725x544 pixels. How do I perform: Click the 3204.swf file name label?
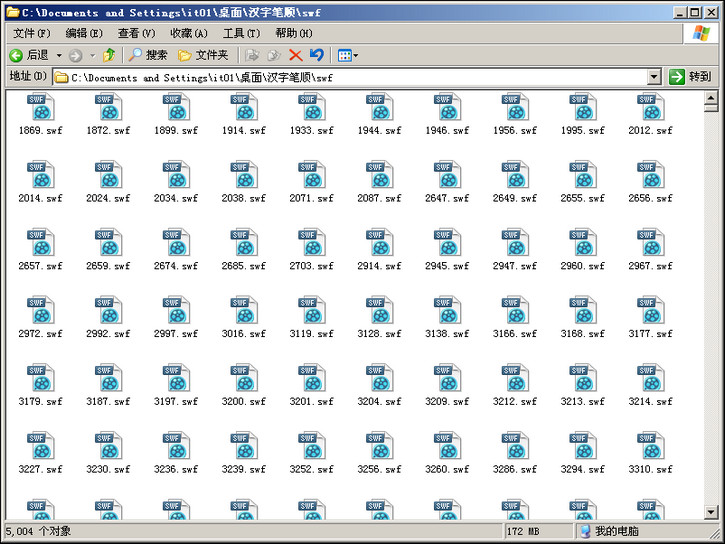(x=380, y=402)
